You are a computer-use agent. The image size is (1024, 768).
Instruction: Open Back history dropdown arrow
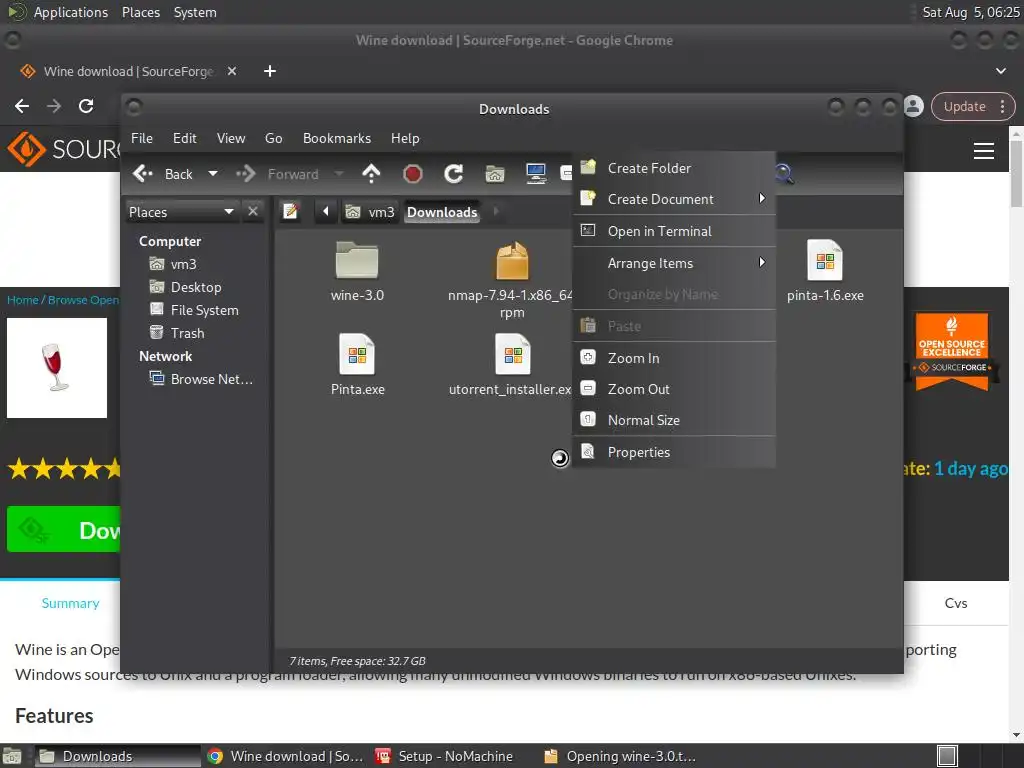click(213, 174)
